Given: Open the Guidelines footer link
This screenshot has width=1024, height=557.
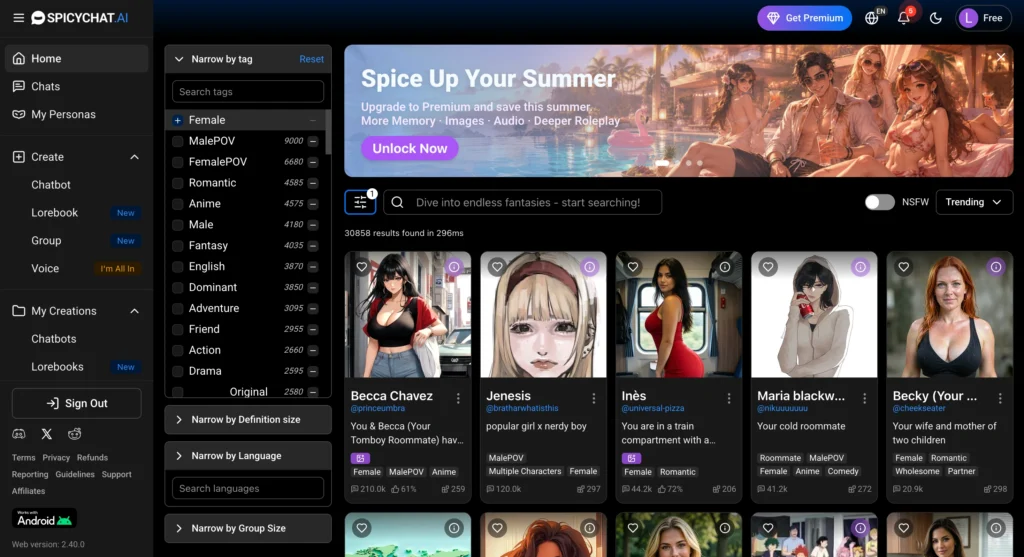Looking at the screenshot, I should coord(75,475).
